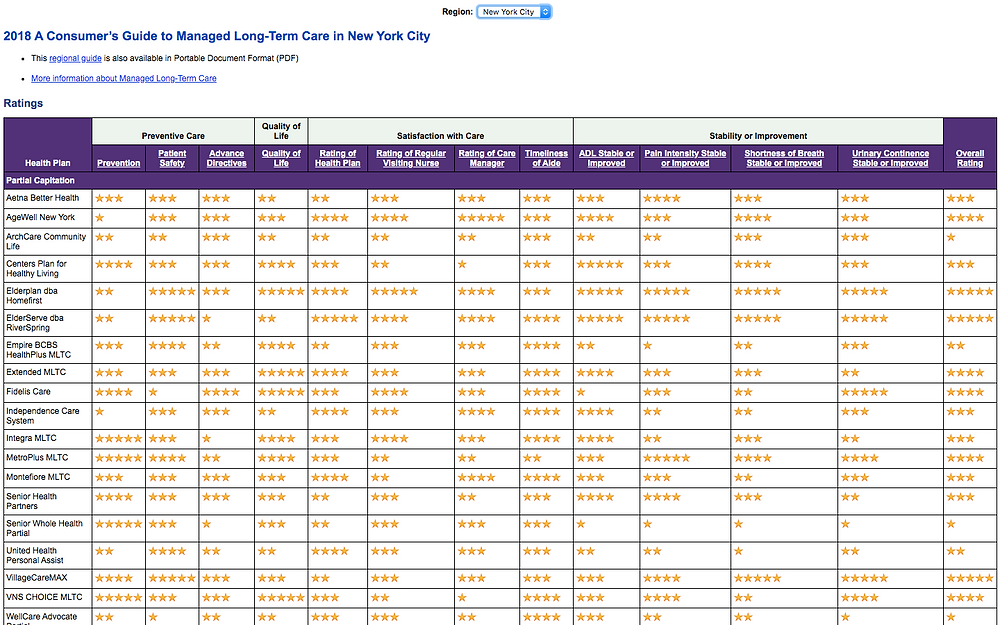Click the 2018 Consumer's Guide page title
The image size is (1000, 625).
coord(217,35)
